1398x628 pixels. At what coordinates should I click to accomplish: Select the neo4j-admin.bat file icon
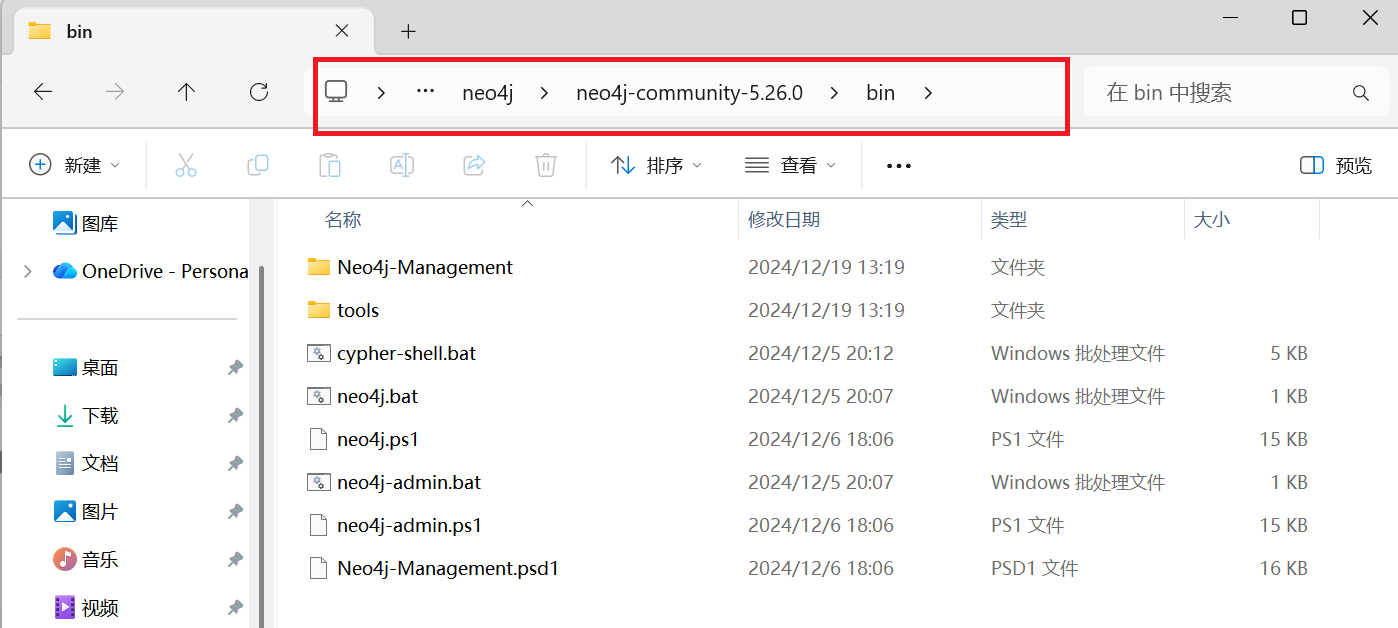319,482
